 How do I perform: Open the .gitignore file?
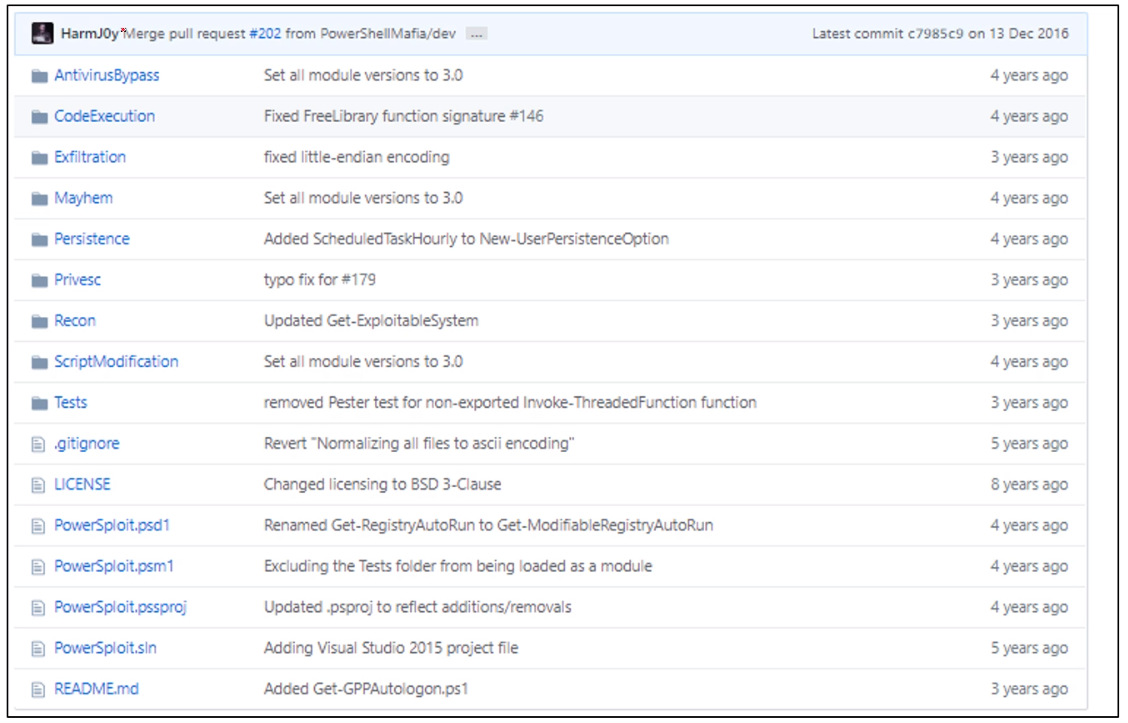click(x=87, y=444)
